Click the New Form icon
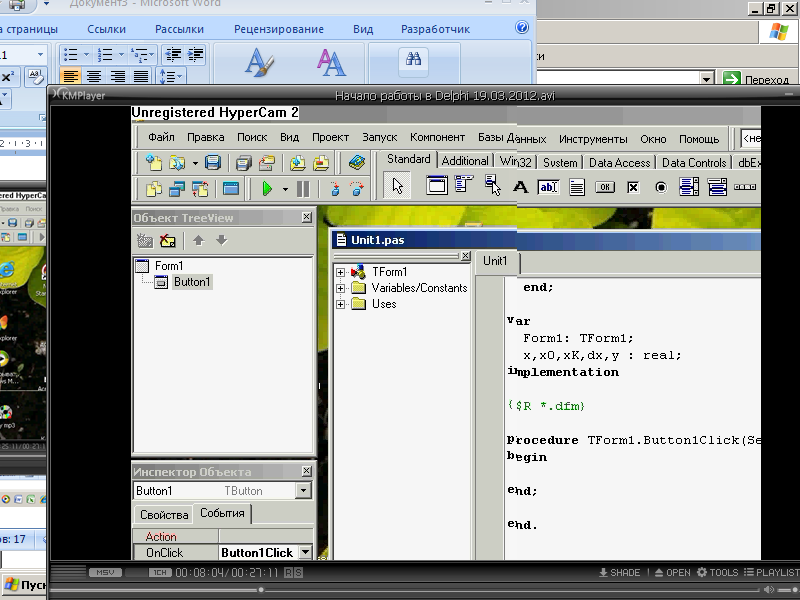The height and width of the screenshot is (600, 800). [231, 189]
